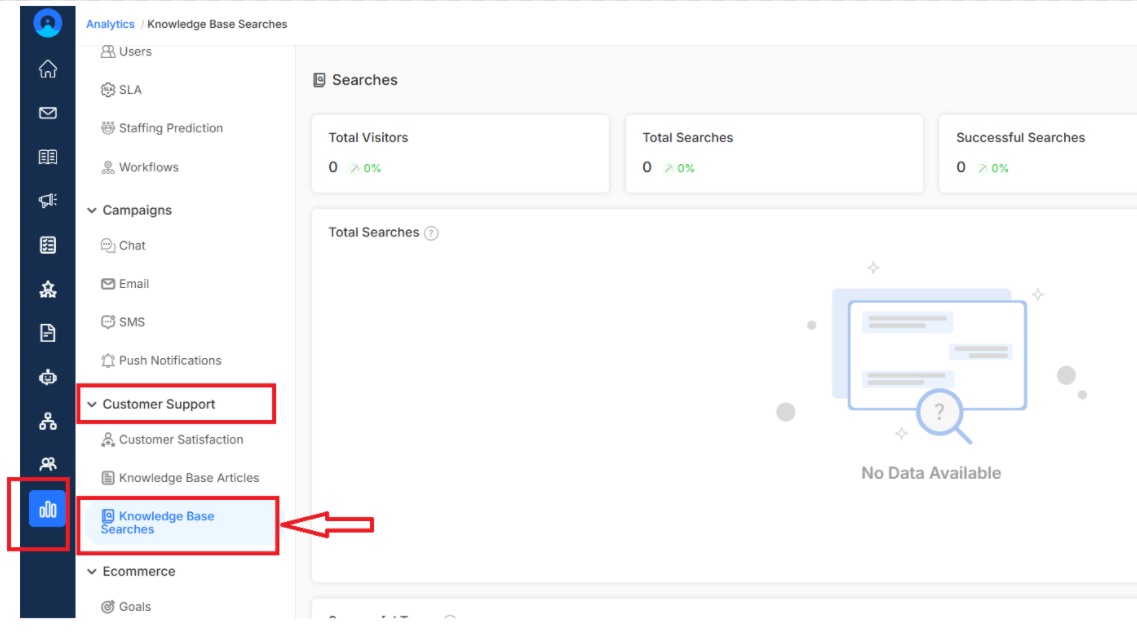This screenshot has height=639, width=1137.
Task: Click the Total Visitors stat card
Action: (x=460, y=154)
